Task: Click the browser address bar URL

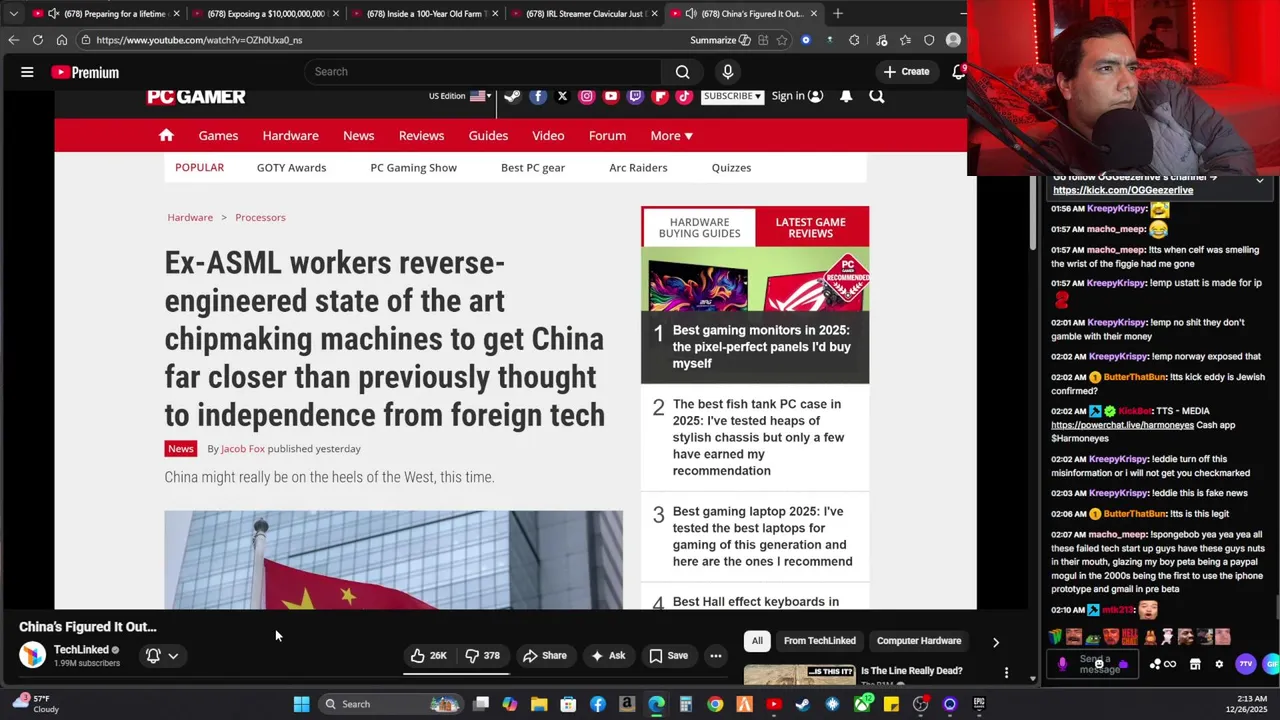Action: click(x=200, y=40)
